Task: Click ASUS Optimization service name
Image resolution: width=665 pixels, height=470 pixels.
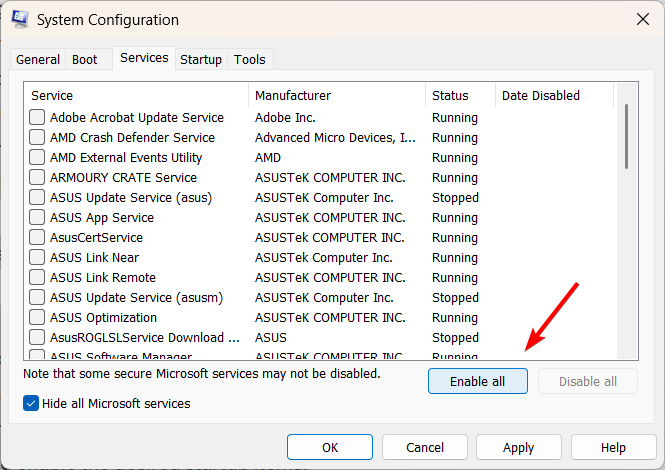Action: coord(103,317)
